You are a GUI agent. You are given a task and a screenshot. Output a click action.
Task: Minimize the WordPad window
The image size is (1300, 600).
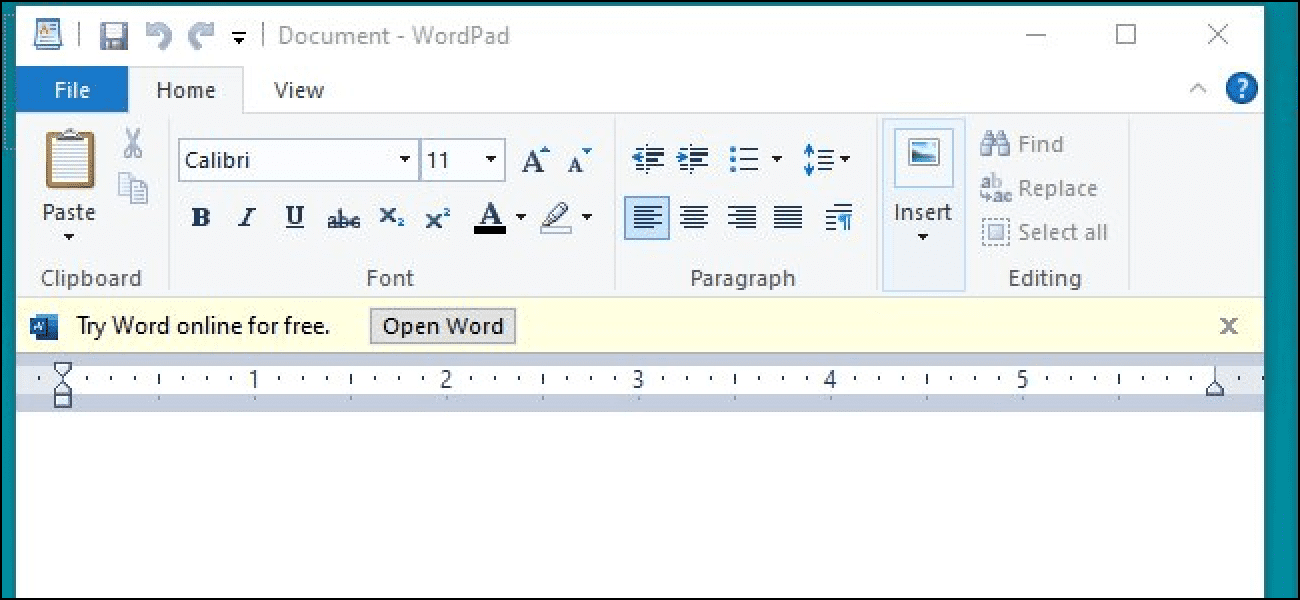point(1037,35)
